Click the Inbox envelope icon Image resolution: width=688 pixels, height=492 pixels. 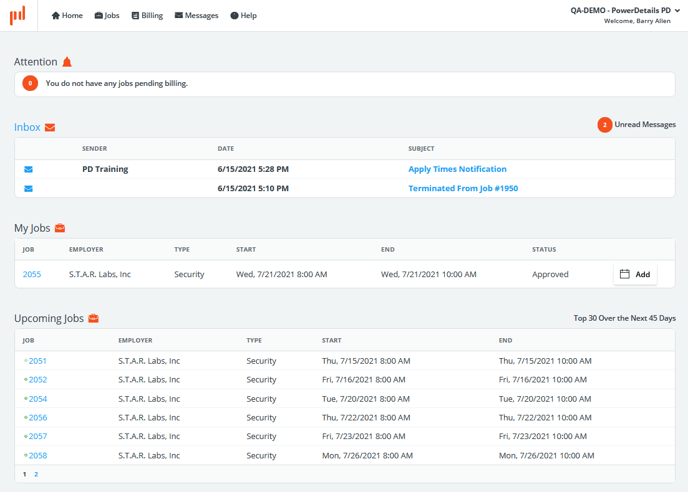point(50,128)
